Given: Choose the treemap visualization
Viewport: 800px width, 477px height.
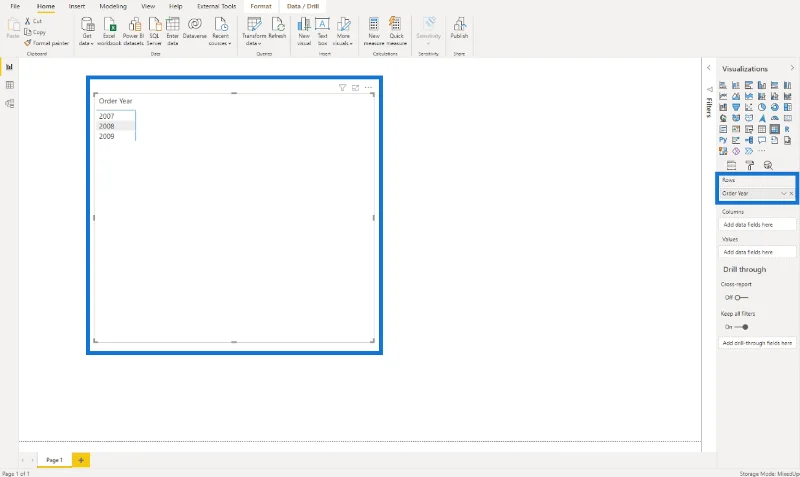Looking at the screenshot, I should pos(788,107).
